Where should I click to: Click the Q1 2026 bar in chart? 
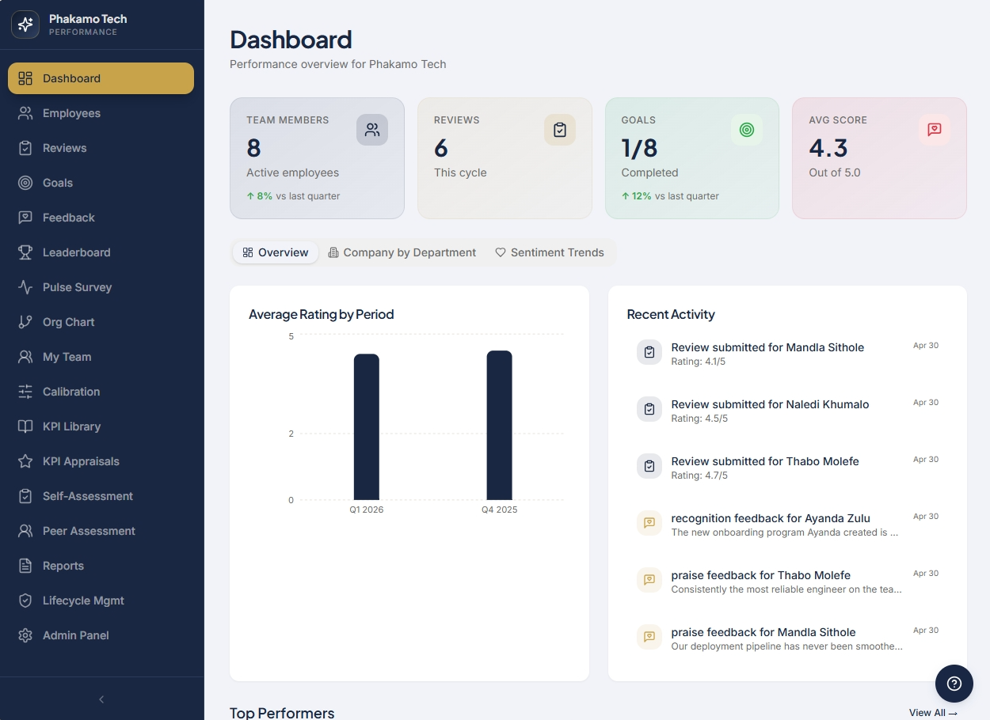tap(366, 427)
